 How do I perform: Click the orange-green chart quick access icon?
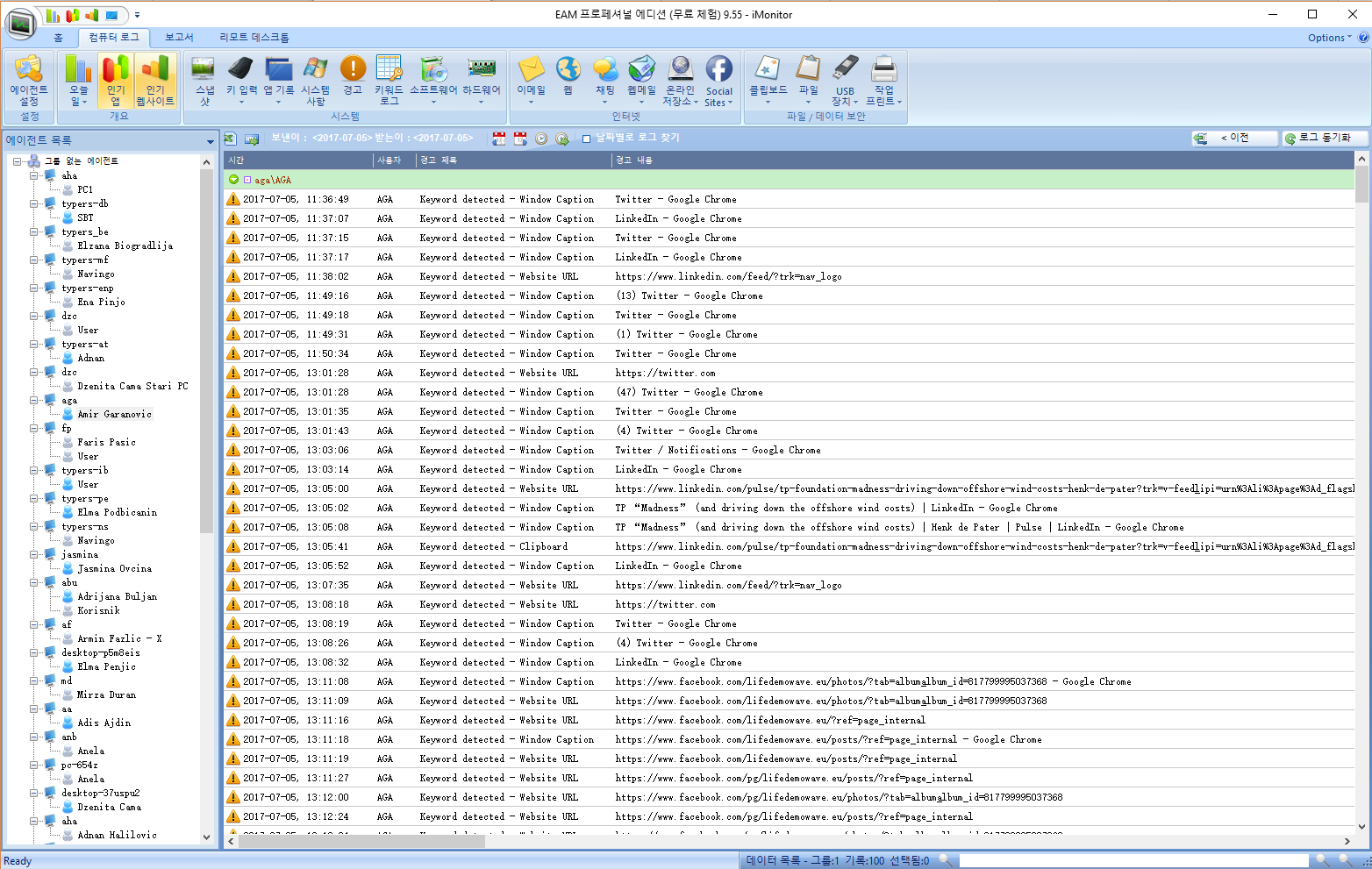click(x=92, y=15)
